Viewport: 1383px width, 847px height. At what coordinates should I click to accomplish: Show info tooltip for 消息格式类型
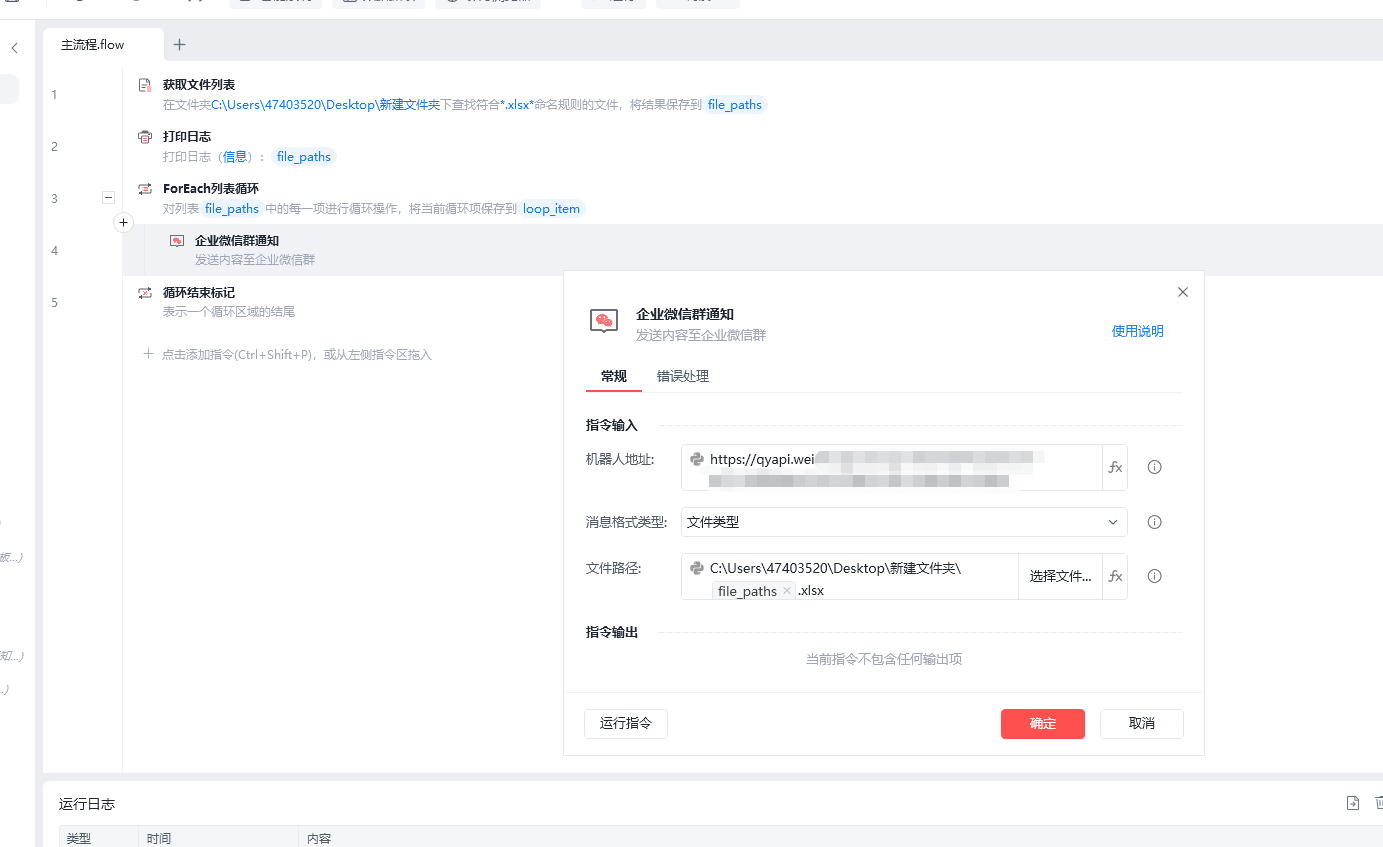[x=1154, y=522]
